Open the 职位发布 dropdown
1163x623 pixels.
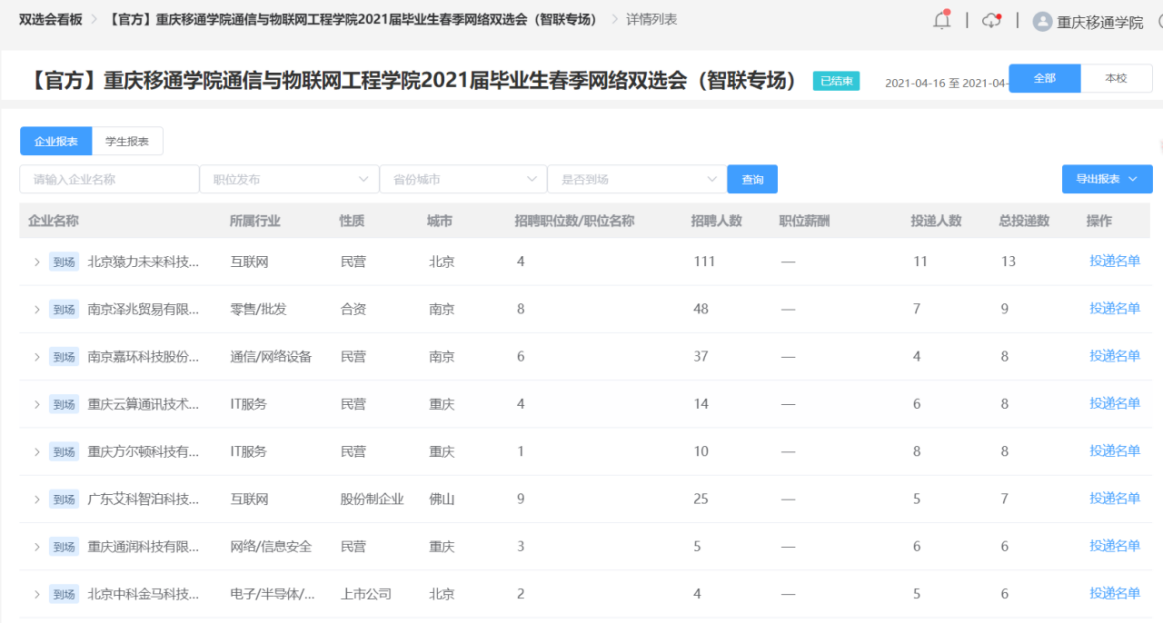(289, 180)
